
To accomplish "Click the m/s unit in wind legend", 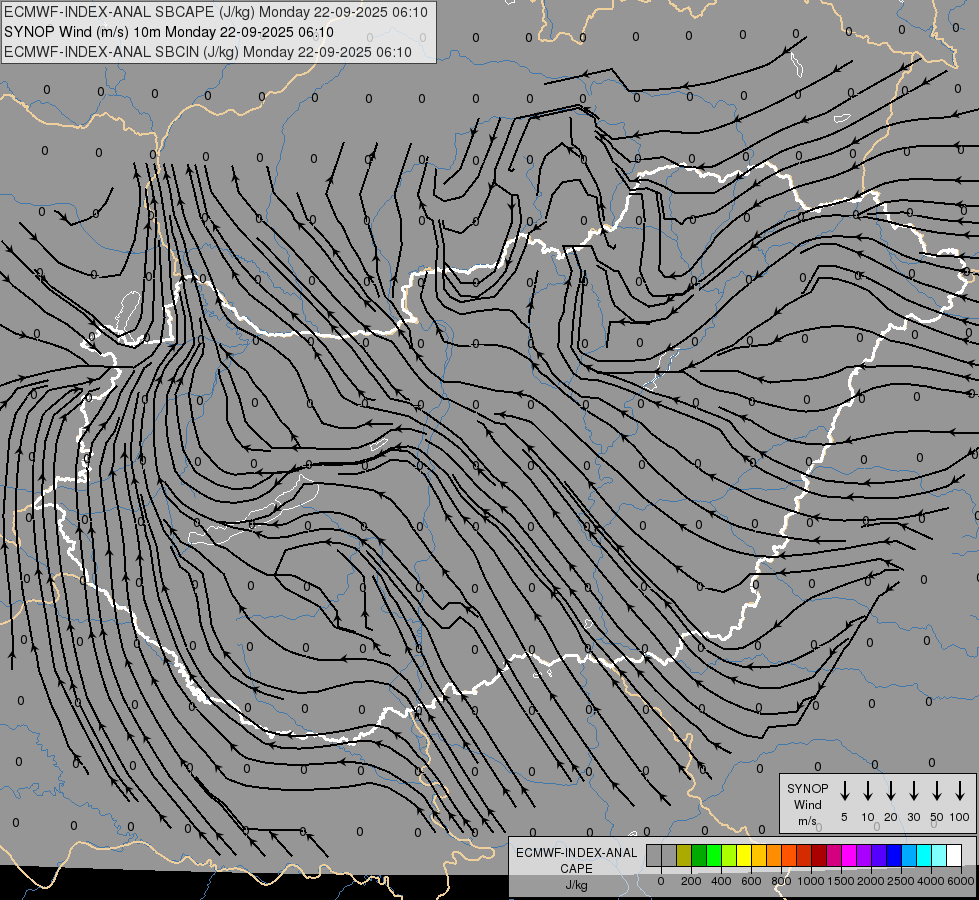I will pos(807,821).
